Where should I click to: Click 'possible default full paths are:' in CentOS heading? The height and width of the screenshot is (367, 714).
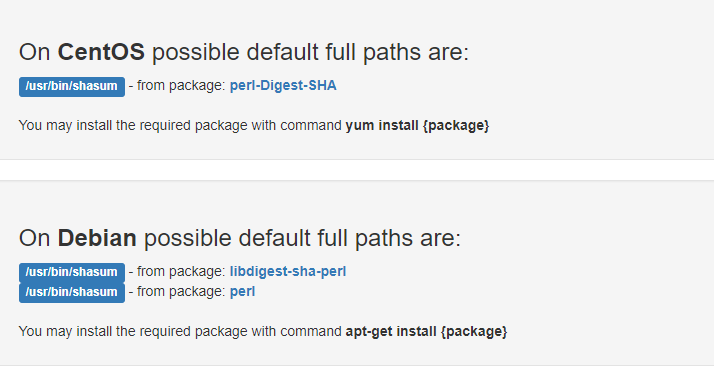coord(310,52)
